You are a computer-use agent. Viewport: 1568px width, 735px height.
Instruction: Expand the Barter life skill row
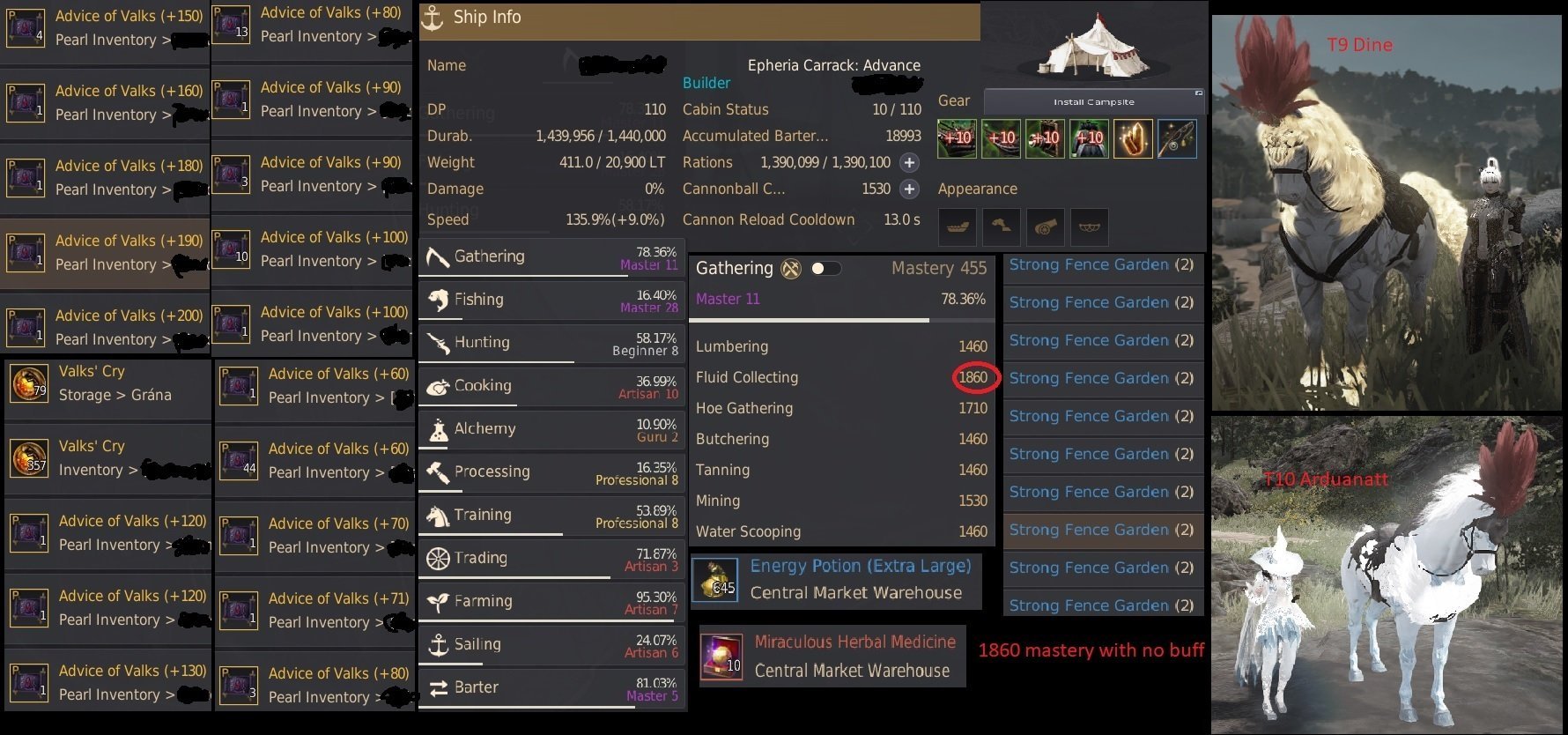point(551,688)
